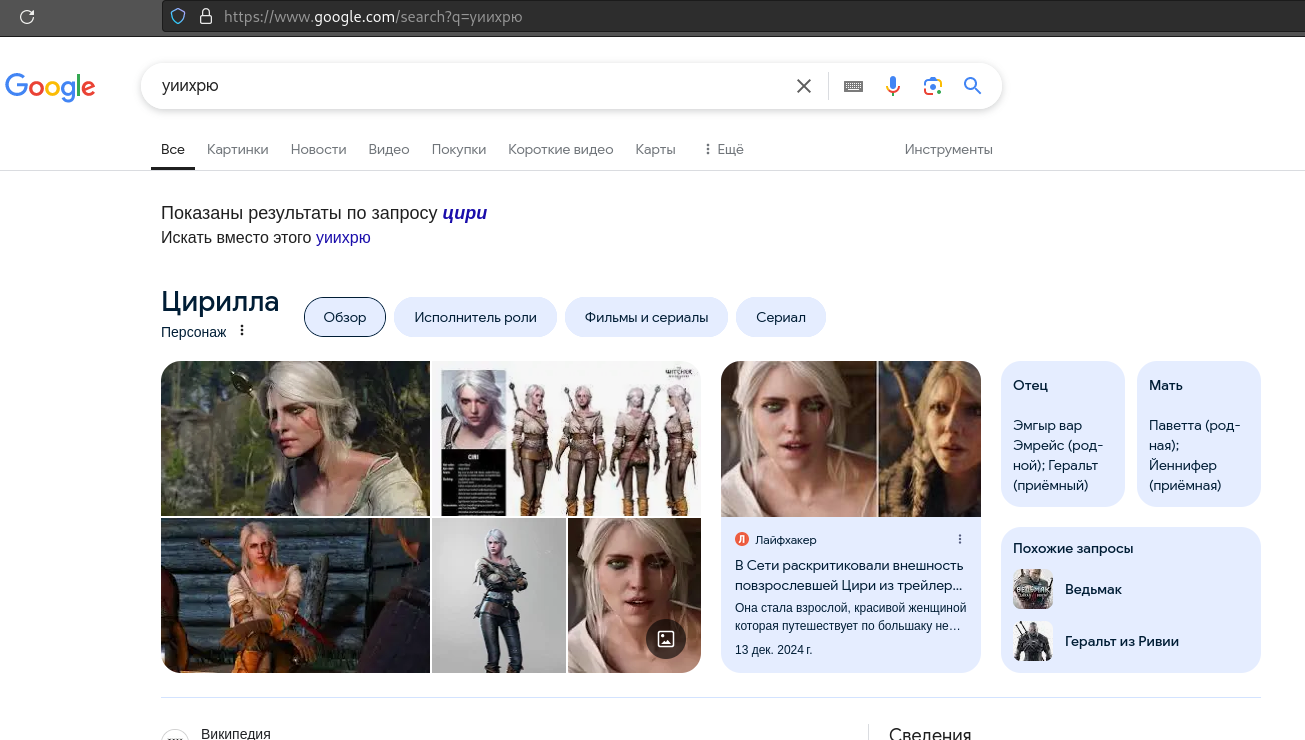This screenshot has width=1305, height=740.
Task: Open the Отец info card
Action: click(x=1063, y=434)
